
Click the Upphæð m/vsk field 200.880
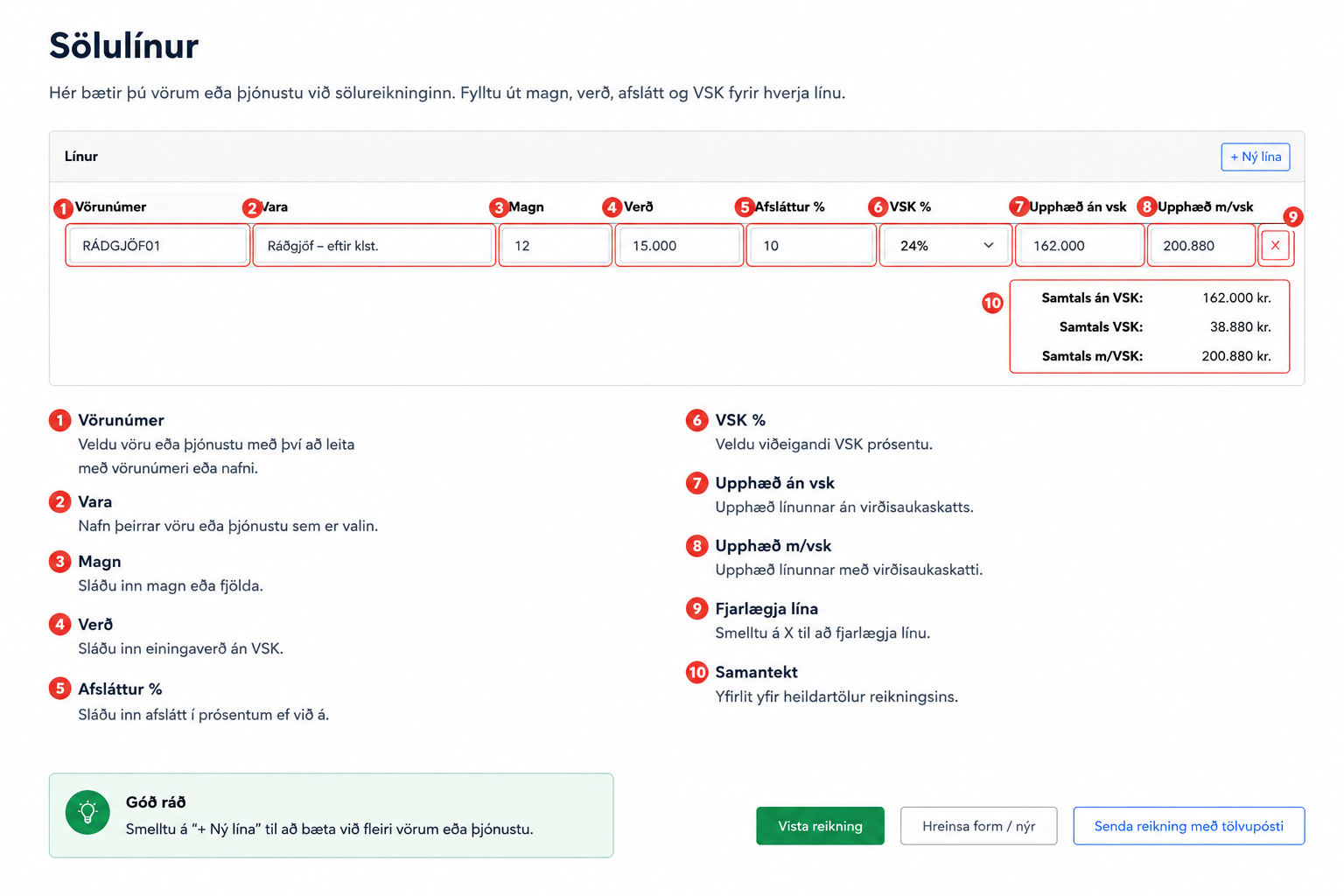click(1201, 246)
